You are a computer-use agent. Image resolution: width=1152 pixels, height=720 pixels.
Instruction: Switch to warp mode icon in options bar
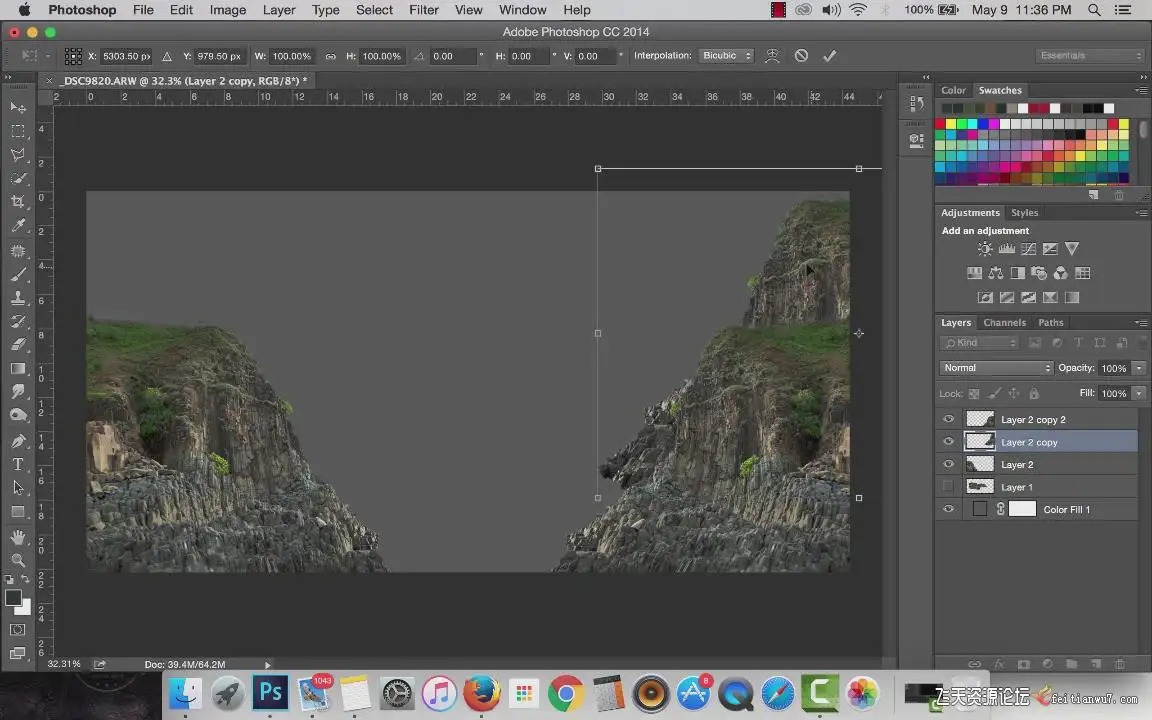coord(772,56)
